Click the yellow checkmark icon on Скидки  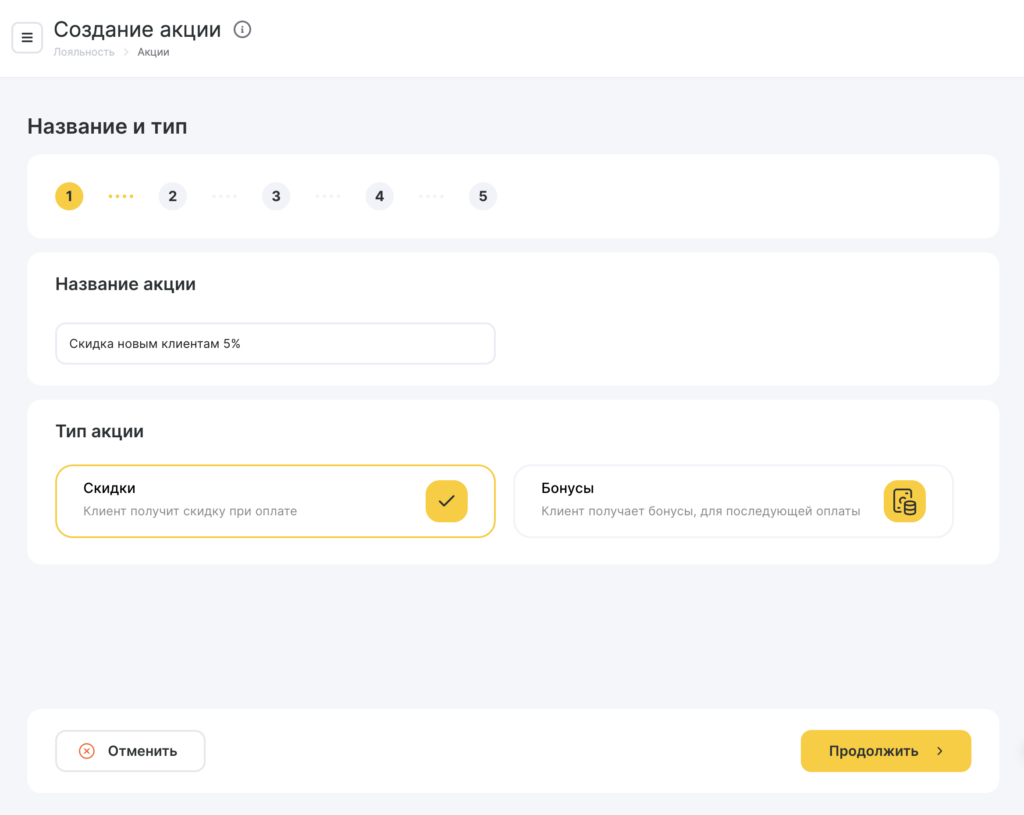click(x=446, y=501)
